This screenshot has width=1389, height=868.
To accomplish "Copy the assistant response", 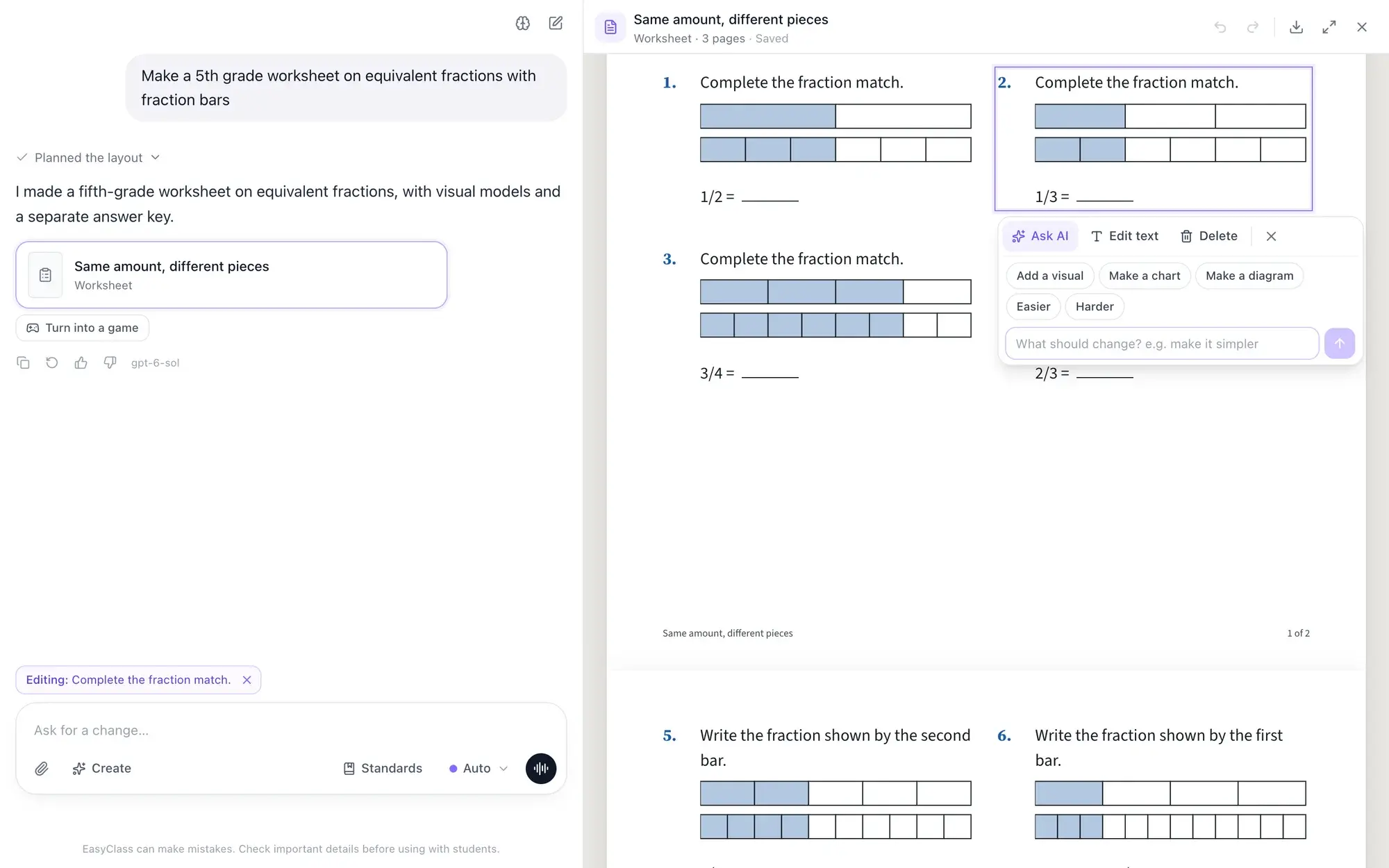I will click(23, 362).
